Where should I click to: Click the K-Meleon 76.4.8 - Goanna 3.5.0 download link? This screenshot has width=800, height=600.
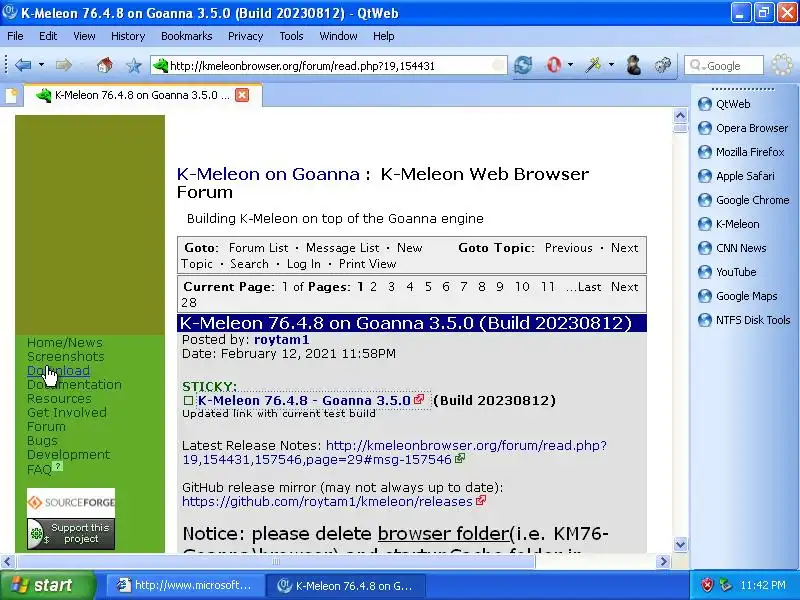(x=304, y=401)
